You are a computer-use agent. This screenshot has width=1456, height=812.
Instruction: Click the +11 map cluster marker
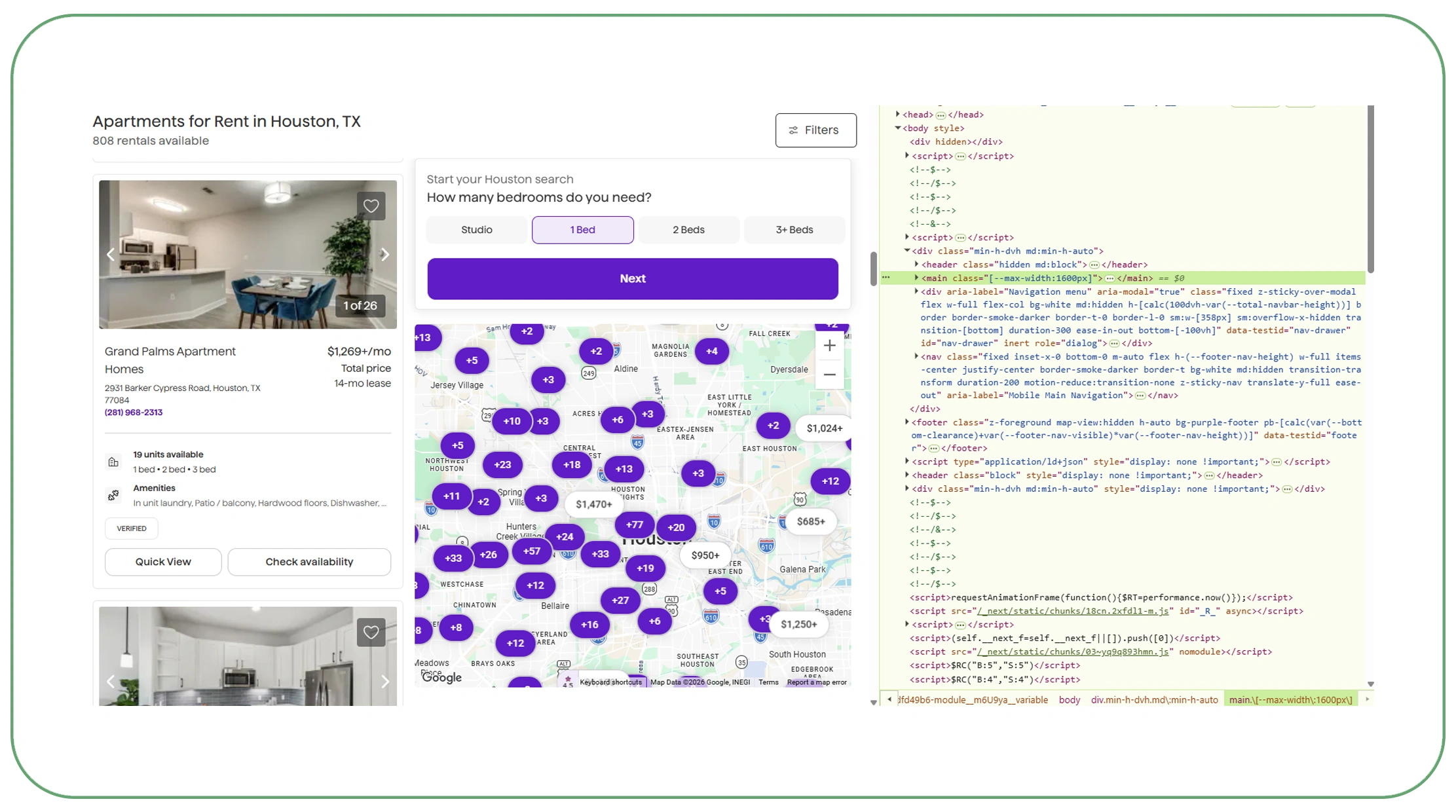451,496
